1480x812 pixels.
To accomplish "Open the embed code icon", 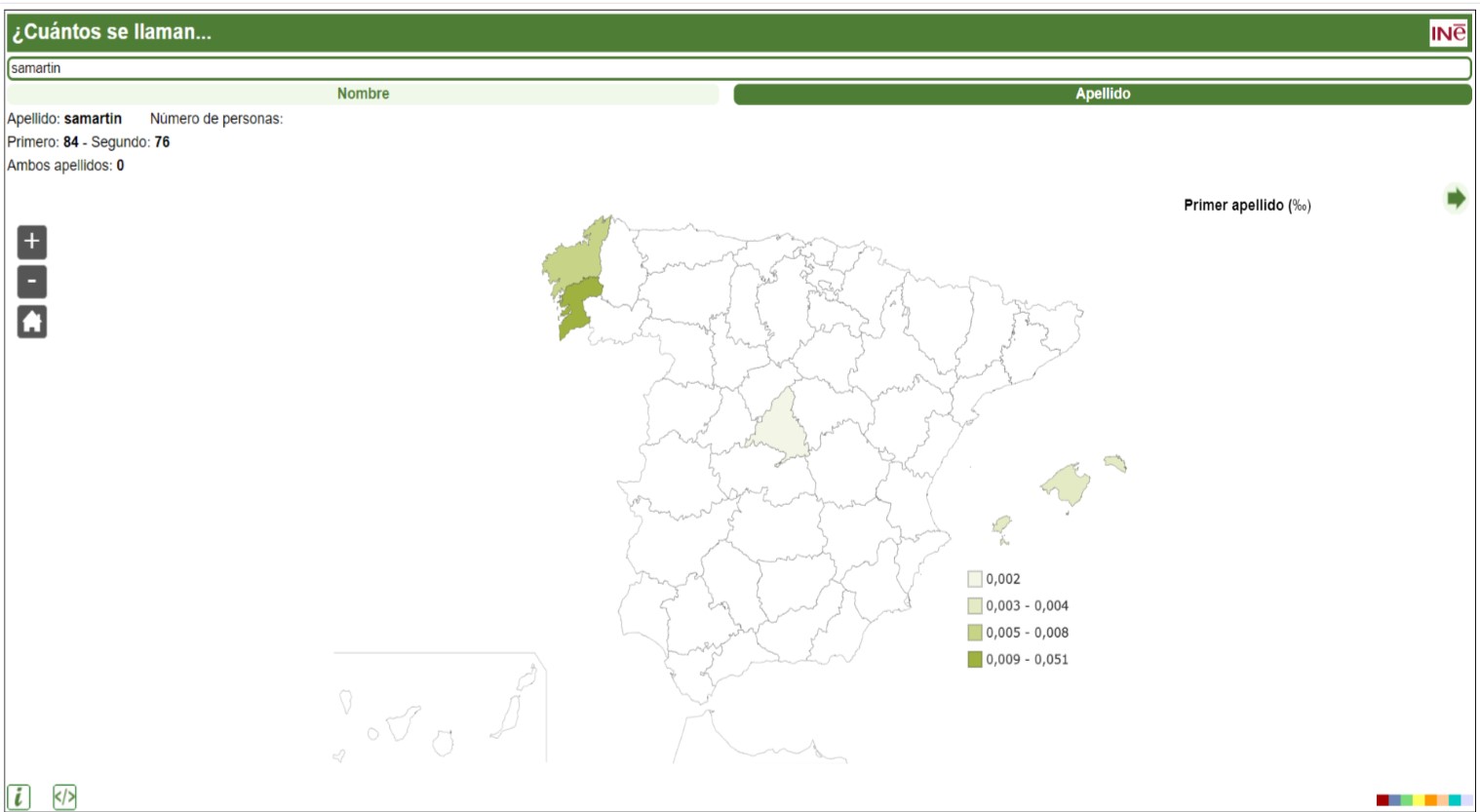I will coord(64,796).
